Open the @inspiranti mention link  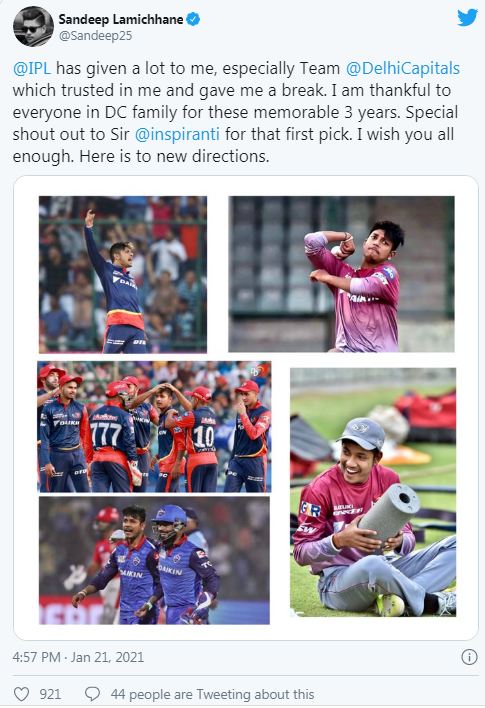click(x=177, y=134)
